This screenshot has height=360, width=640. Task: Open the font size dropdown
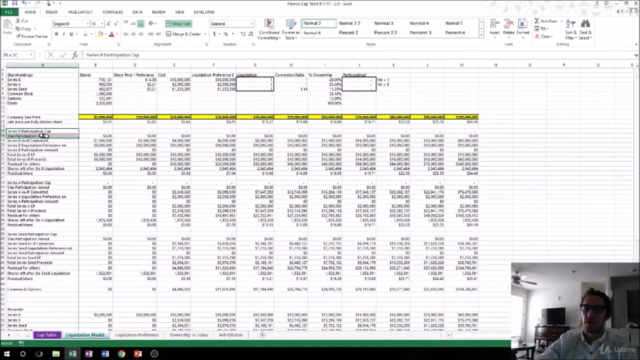(102, 24)
